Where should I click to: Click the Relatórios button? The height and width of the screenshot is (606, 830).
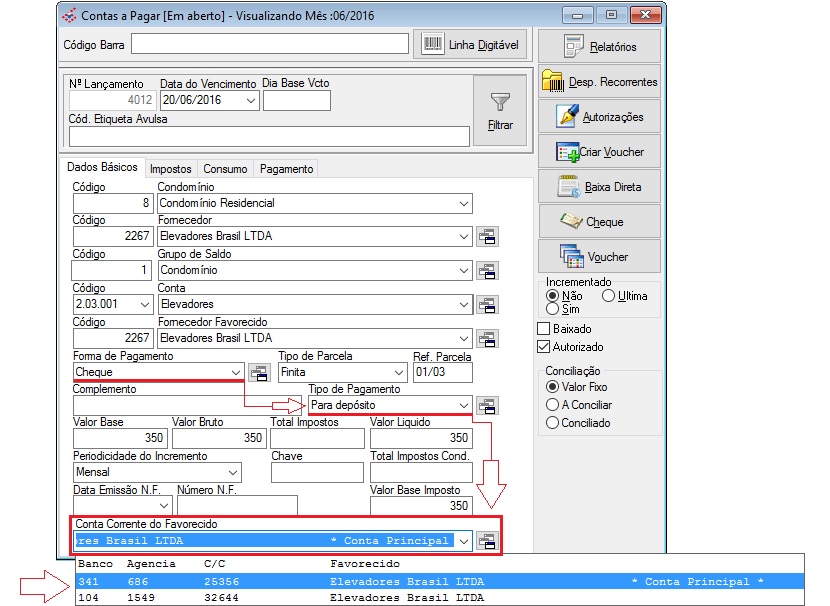(x=600, y=47)
